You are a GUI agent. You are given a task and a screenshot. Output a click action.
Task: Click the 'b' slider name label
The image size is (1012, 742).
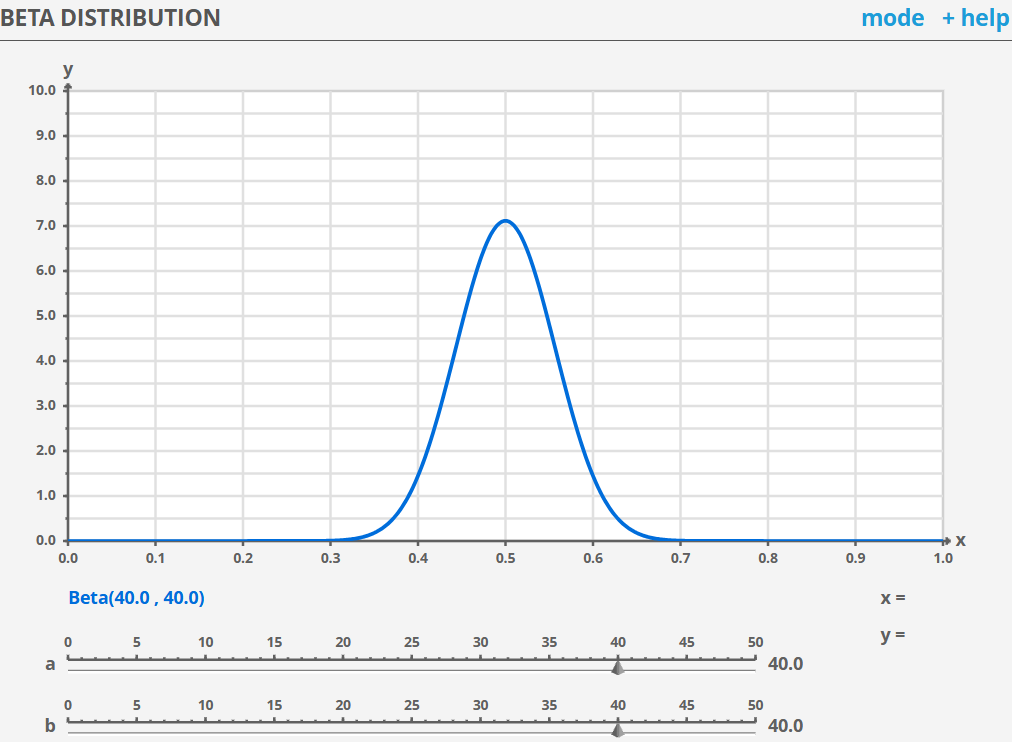click(50, 726)
